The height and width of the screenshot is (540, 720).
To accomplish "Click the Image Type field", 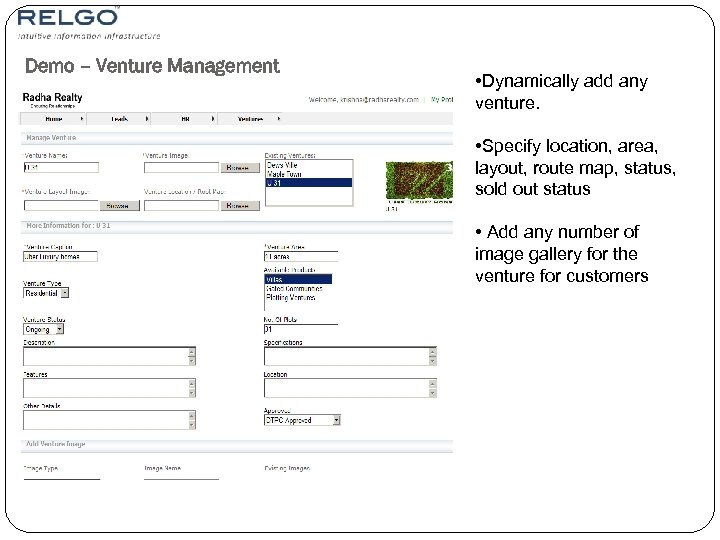I will coord(62,477).
